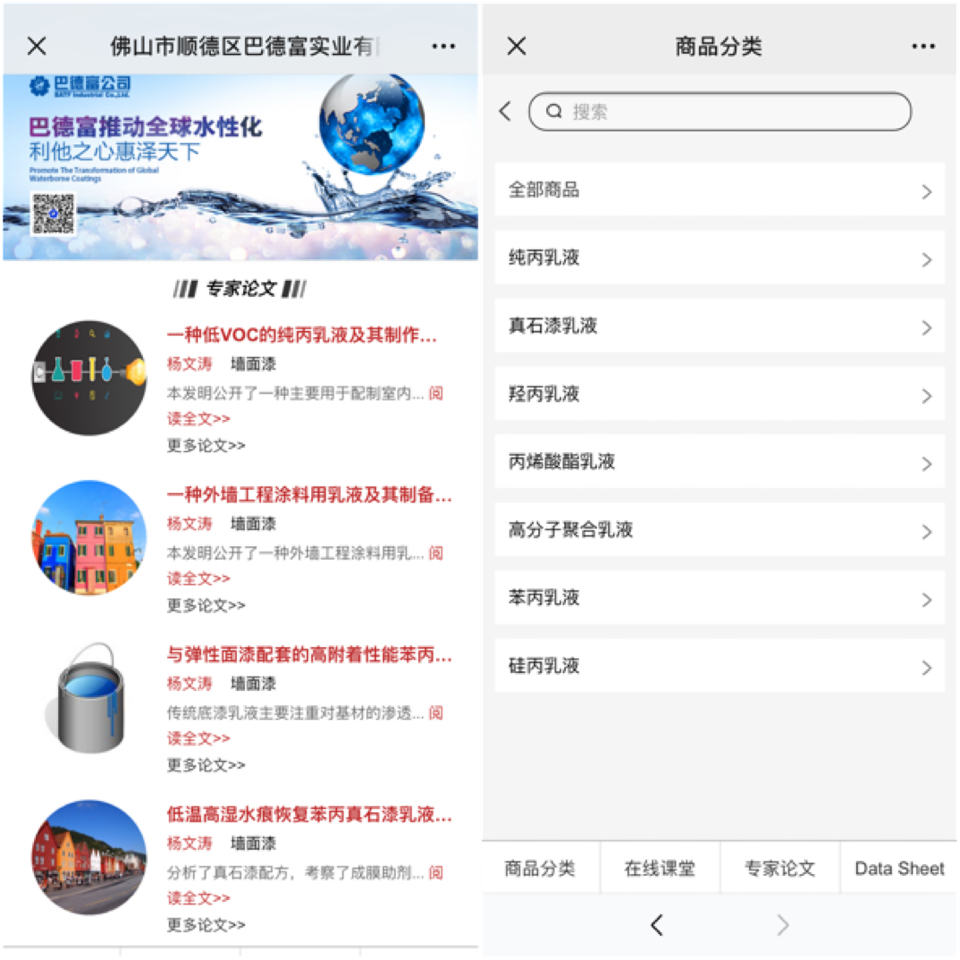The image size is (960, 960).
Task: Open the article 低温高湿水痕恢复苯丙真石漆乳液...
Action: click(x=309, y=814)
